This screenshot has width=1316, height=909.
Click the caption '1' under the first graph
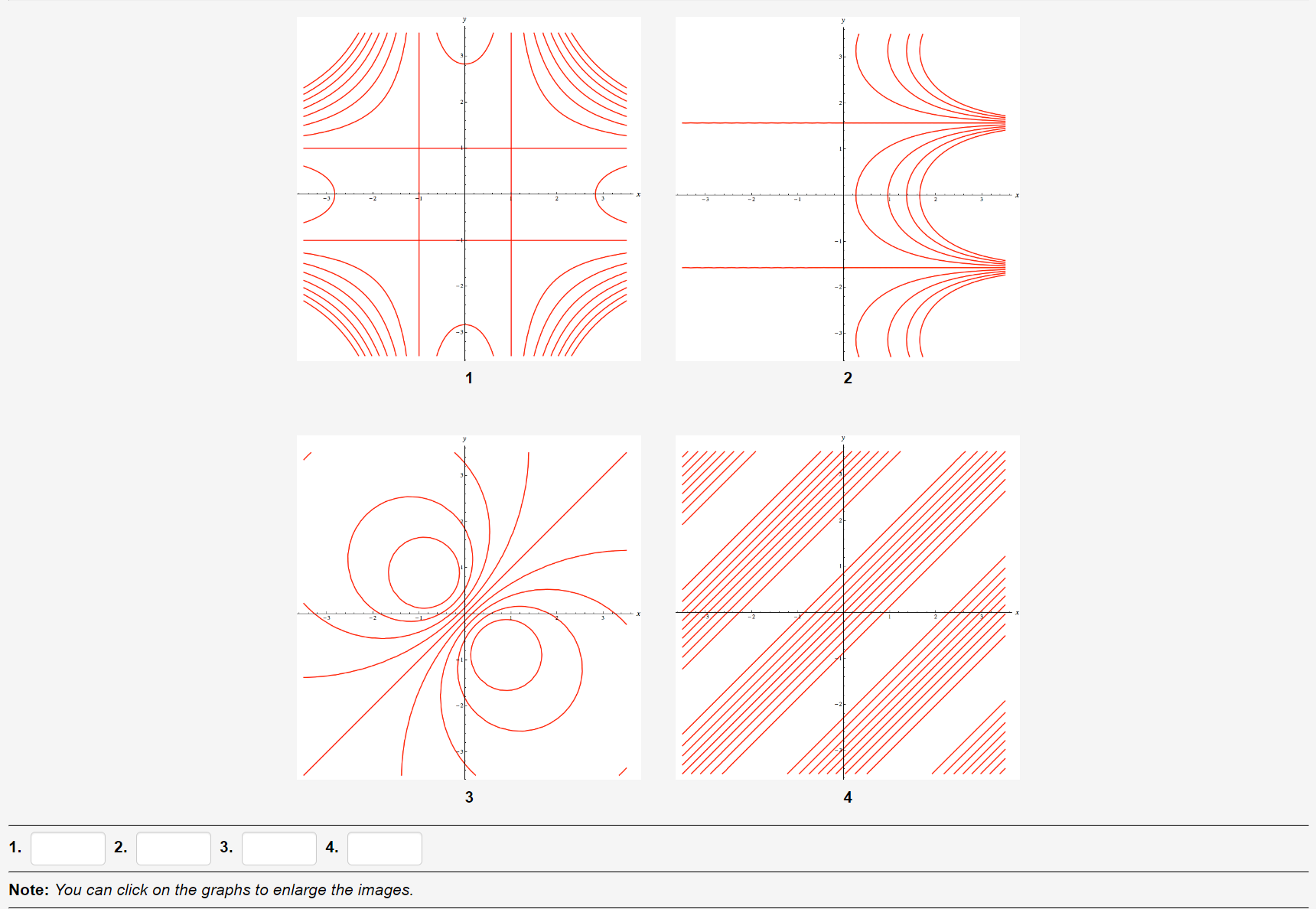pos(469,378)
